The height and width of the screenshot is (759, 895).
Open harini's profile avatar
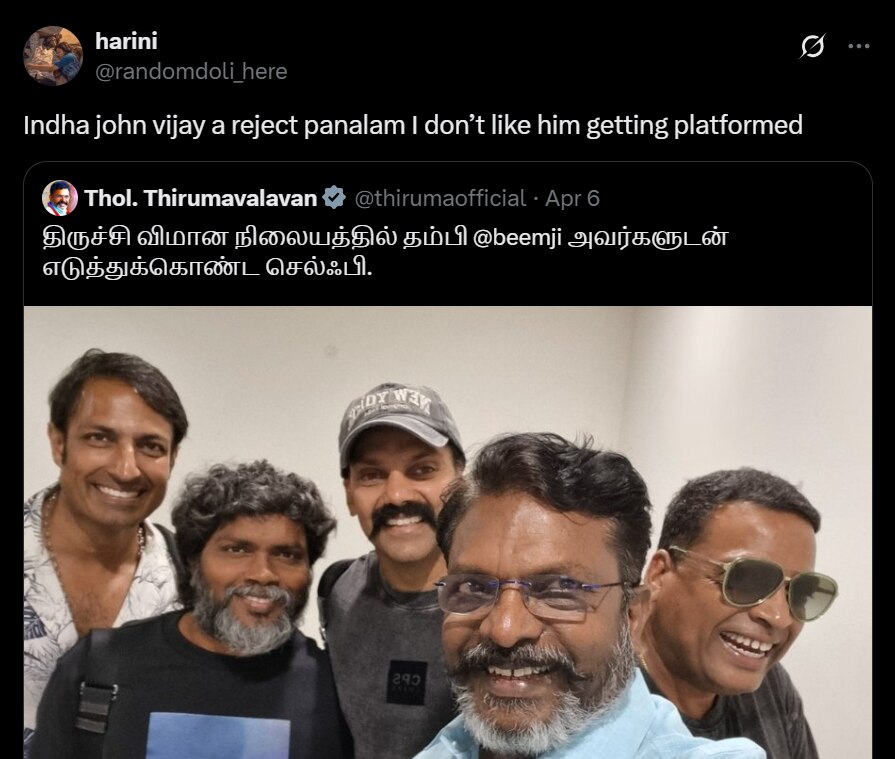[x=53, y=56]
